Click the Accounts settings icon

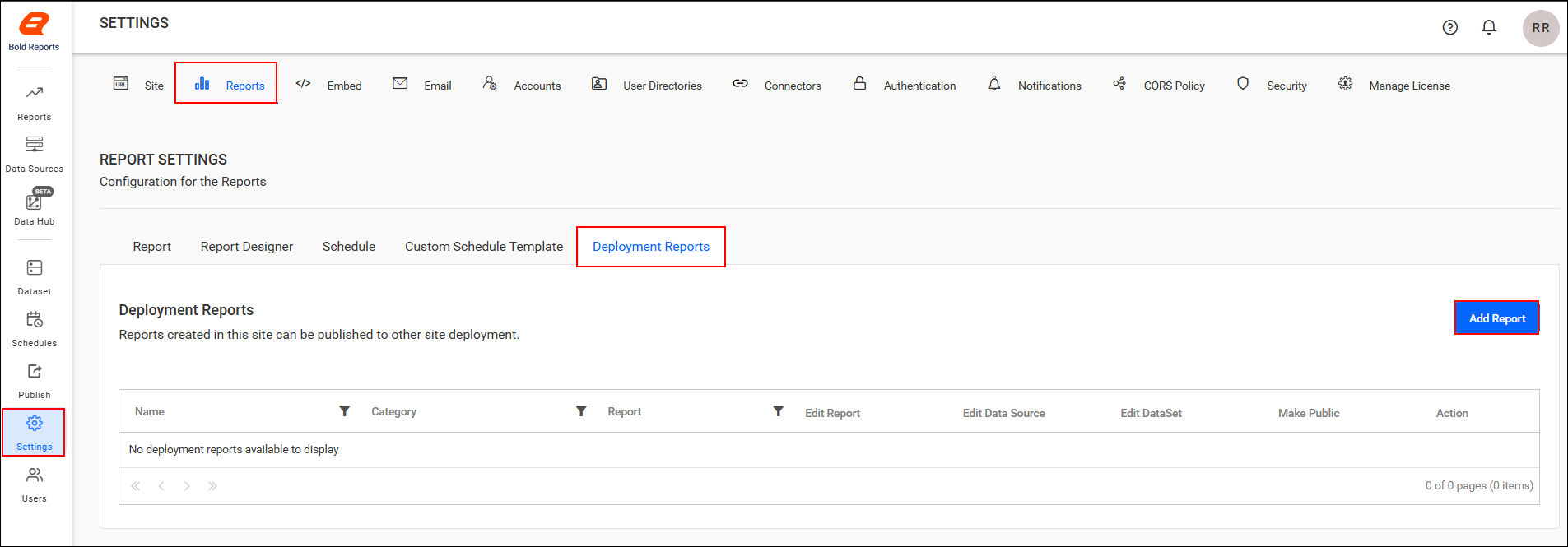click(490, 83)
